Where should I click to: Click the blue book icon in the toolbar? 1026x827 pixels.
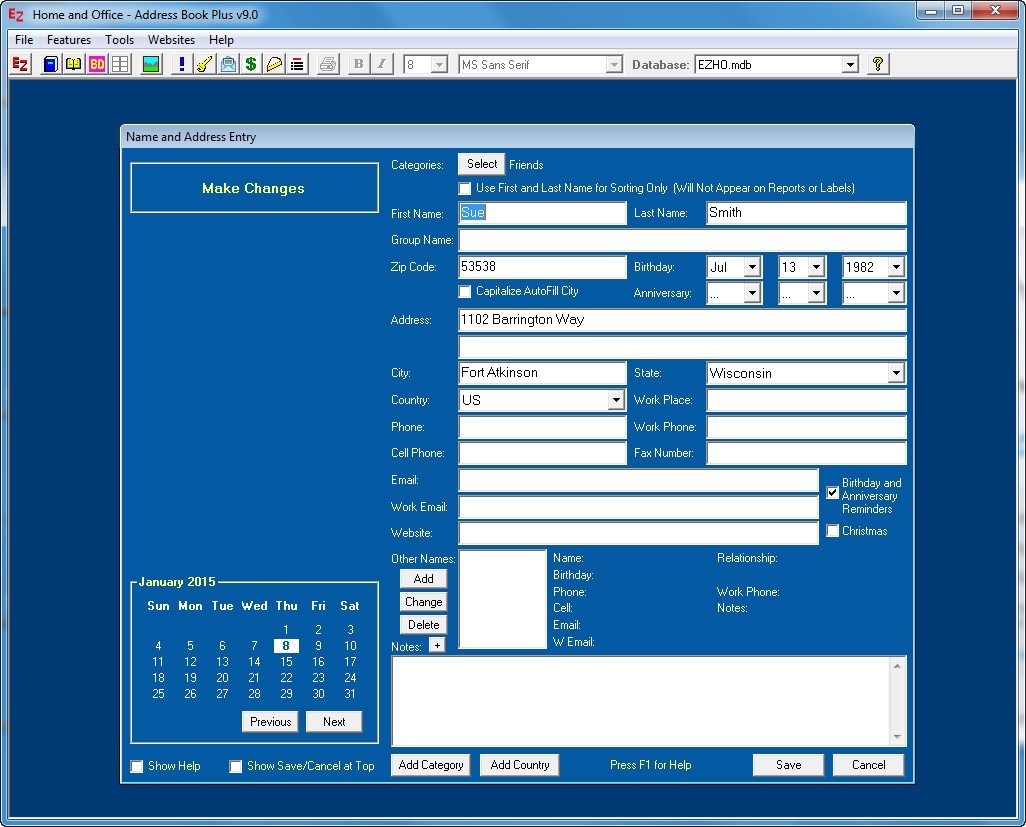tap(49, 63)
